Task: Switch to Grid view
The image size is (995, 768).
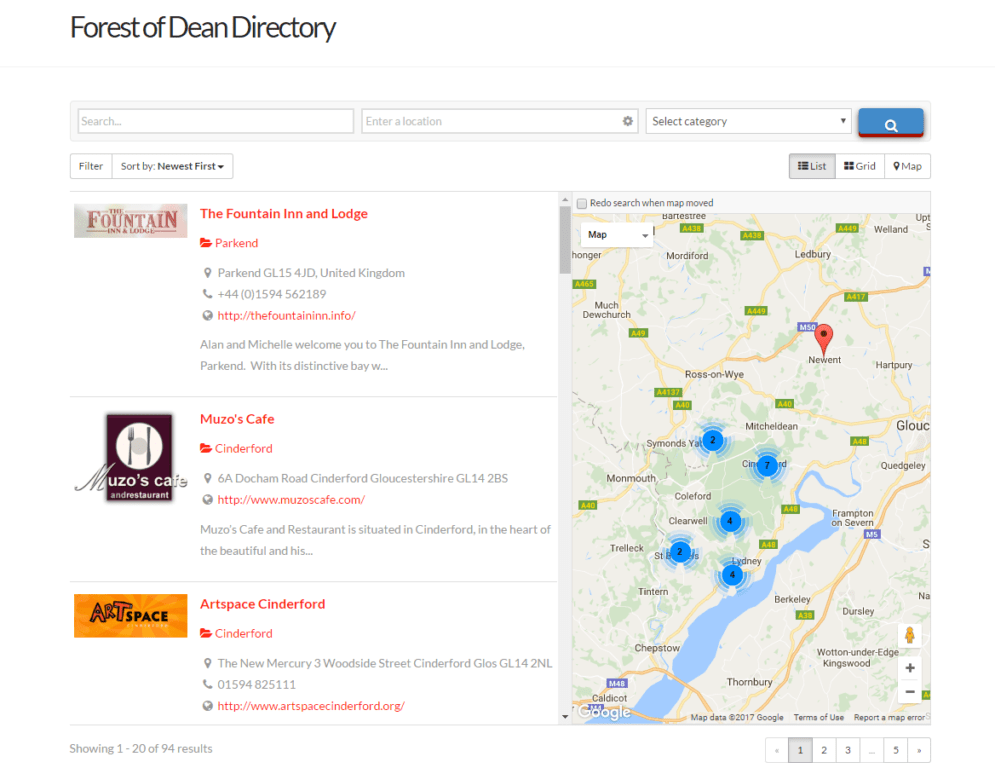Action: [860, 166]
